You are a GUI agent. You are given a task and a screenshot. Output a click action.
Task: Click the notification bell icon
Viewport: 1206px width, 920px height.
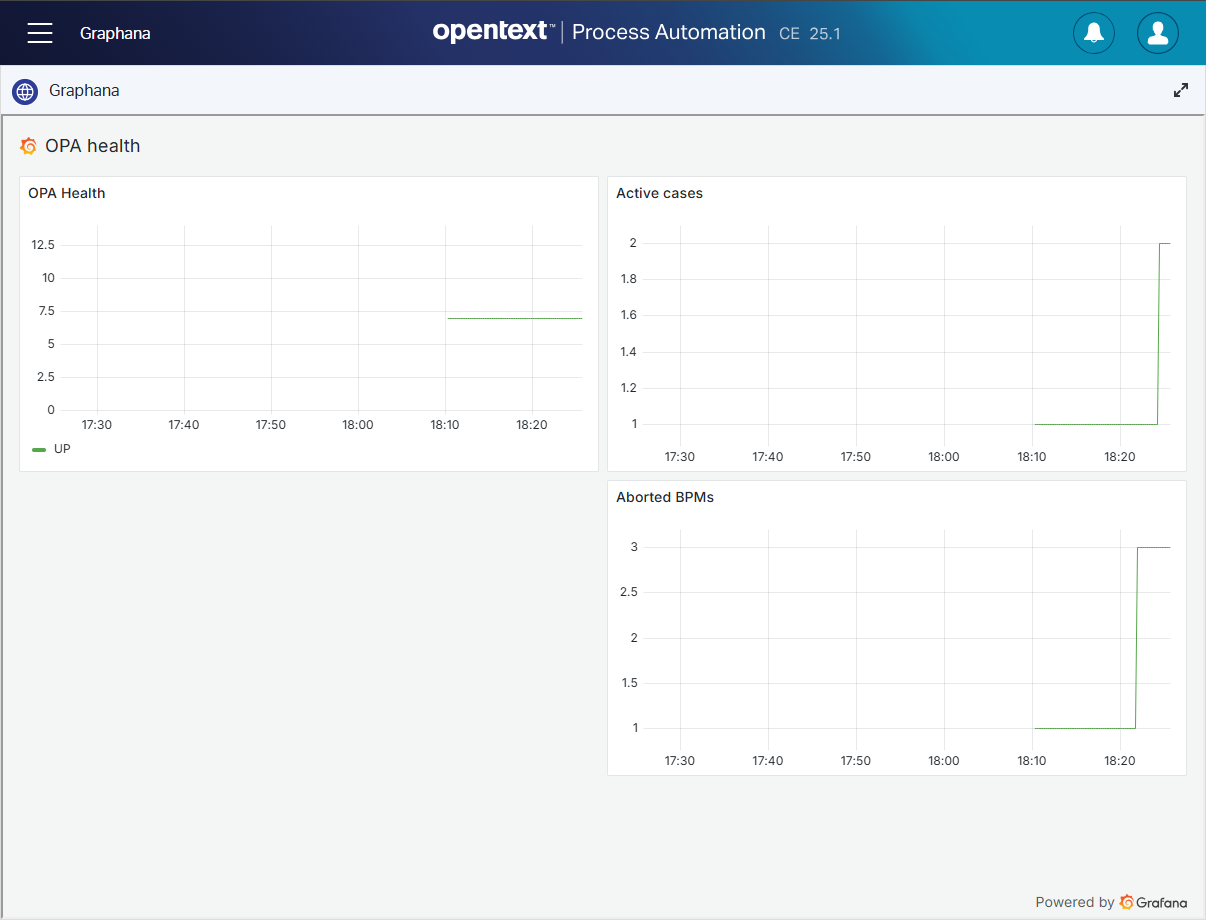pyautogui.click(x=1093, y=32)
